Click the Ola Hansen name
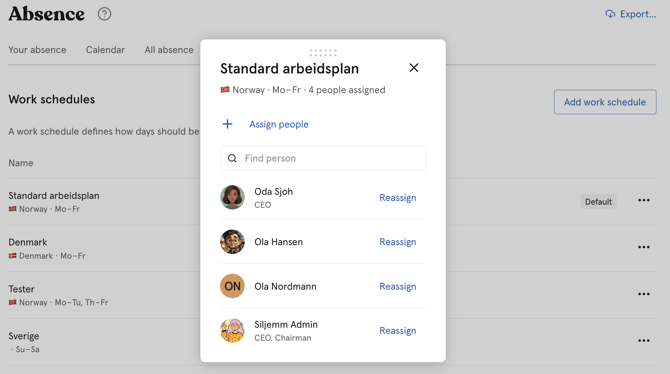The width and height of the screenshot is (670, 374). pos(279,242)
